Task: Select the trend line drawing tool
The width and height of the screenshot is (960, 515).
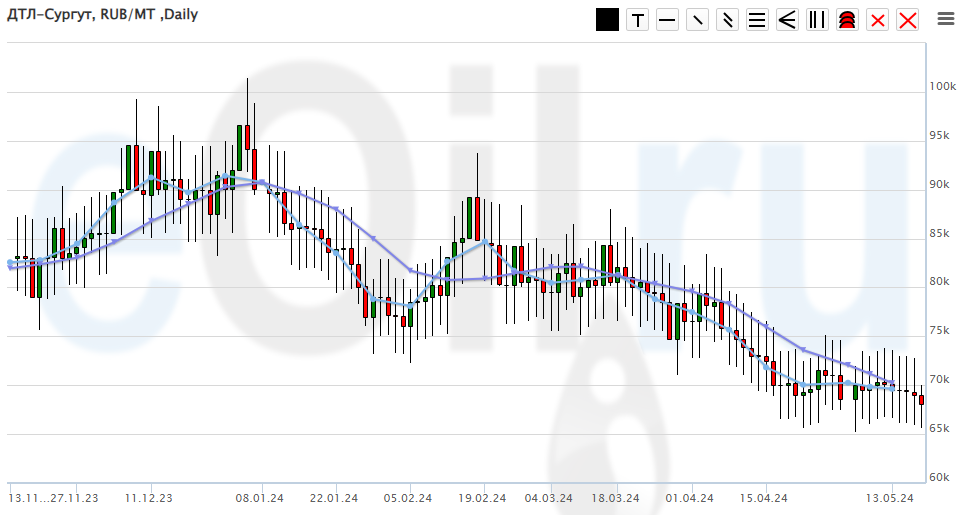Action: tap(697, 19)
